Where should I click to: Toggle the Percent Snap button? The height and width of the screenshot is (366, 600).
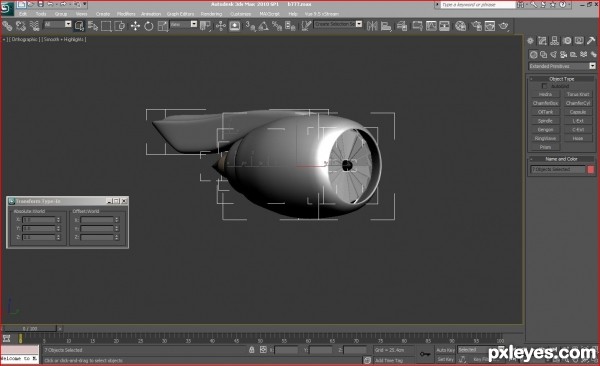tap(277, 26)
